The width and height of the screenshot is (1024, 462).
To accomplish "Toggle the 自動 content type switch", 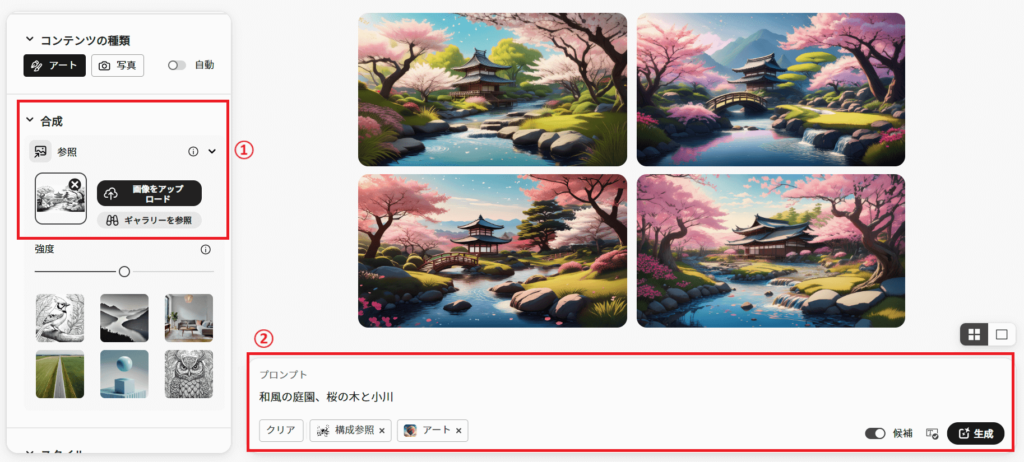I will point(176,65).
